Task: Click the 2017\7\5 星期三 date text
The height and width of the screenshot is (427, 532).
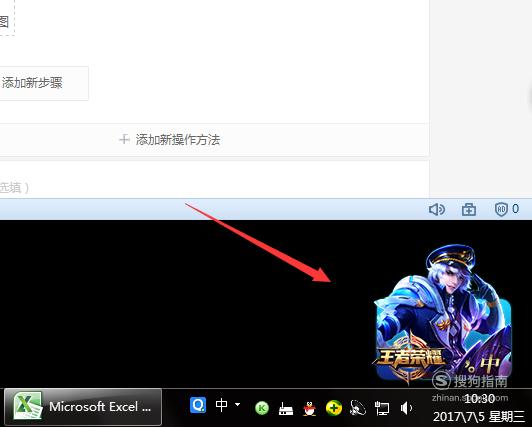Action: (x=479, y=416)
